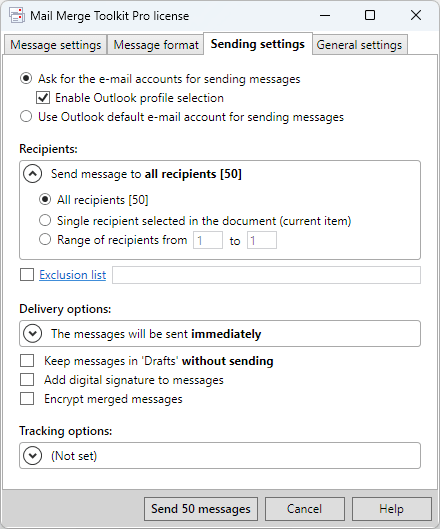
Task: Go to the General settings tab
Action: coord(359,45)
